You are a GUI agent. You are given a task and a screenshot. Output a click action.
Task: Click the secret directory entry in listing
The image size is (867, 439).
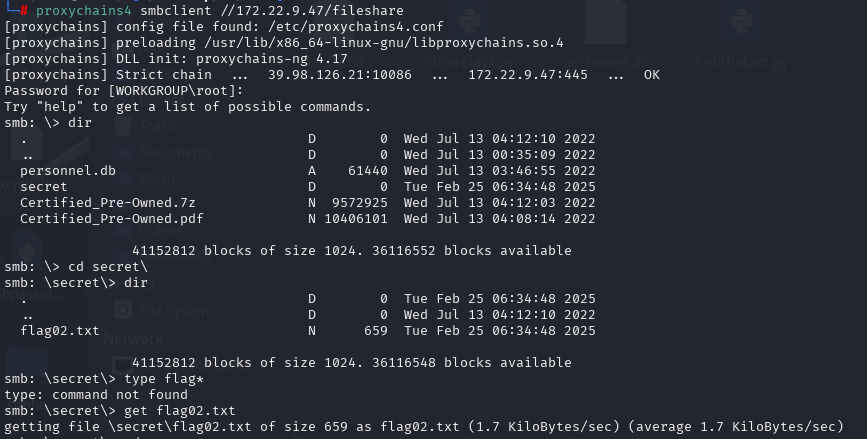43,187
